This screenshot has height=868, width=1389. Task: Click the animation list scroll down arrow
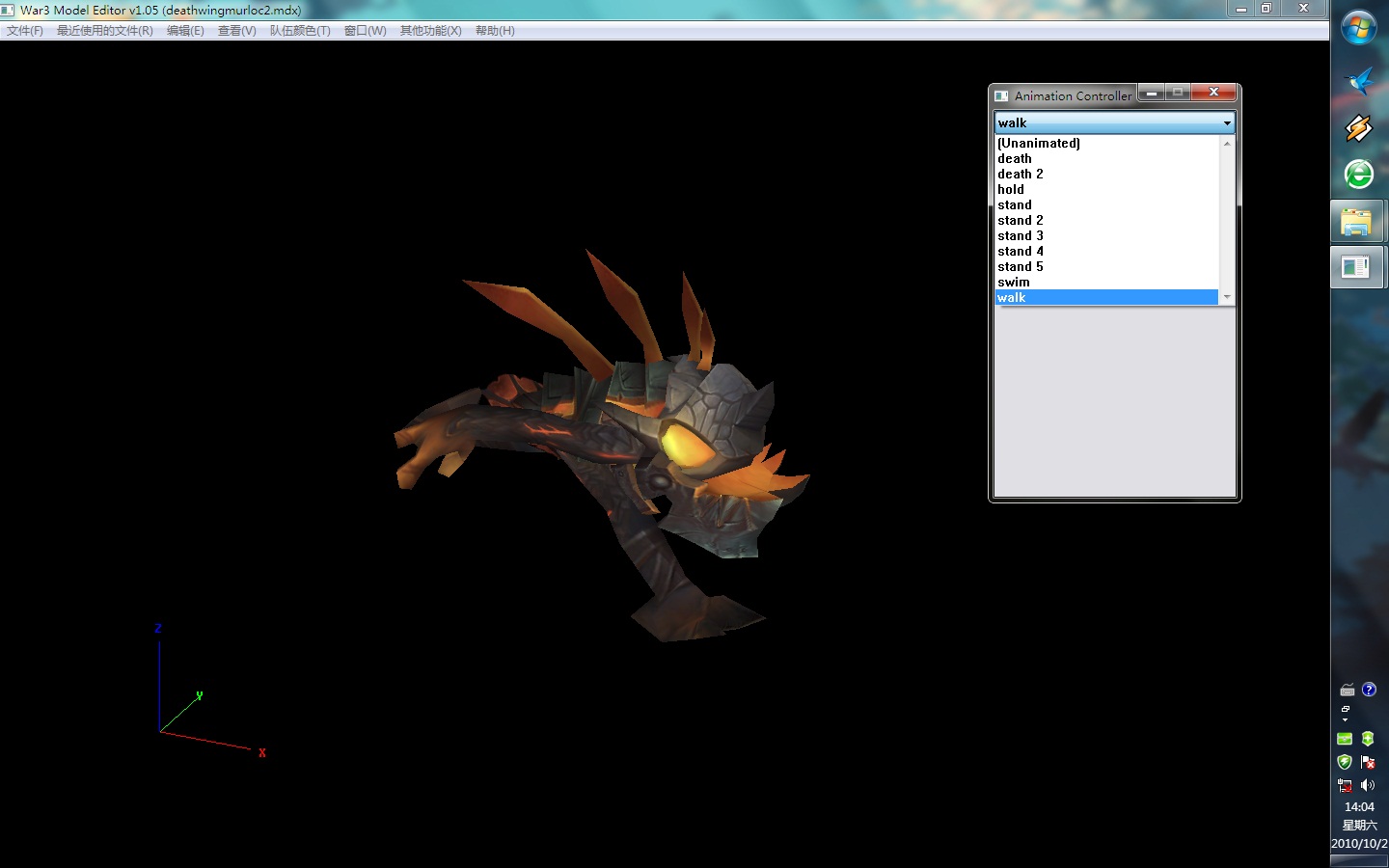click(x=1227, y=297)
